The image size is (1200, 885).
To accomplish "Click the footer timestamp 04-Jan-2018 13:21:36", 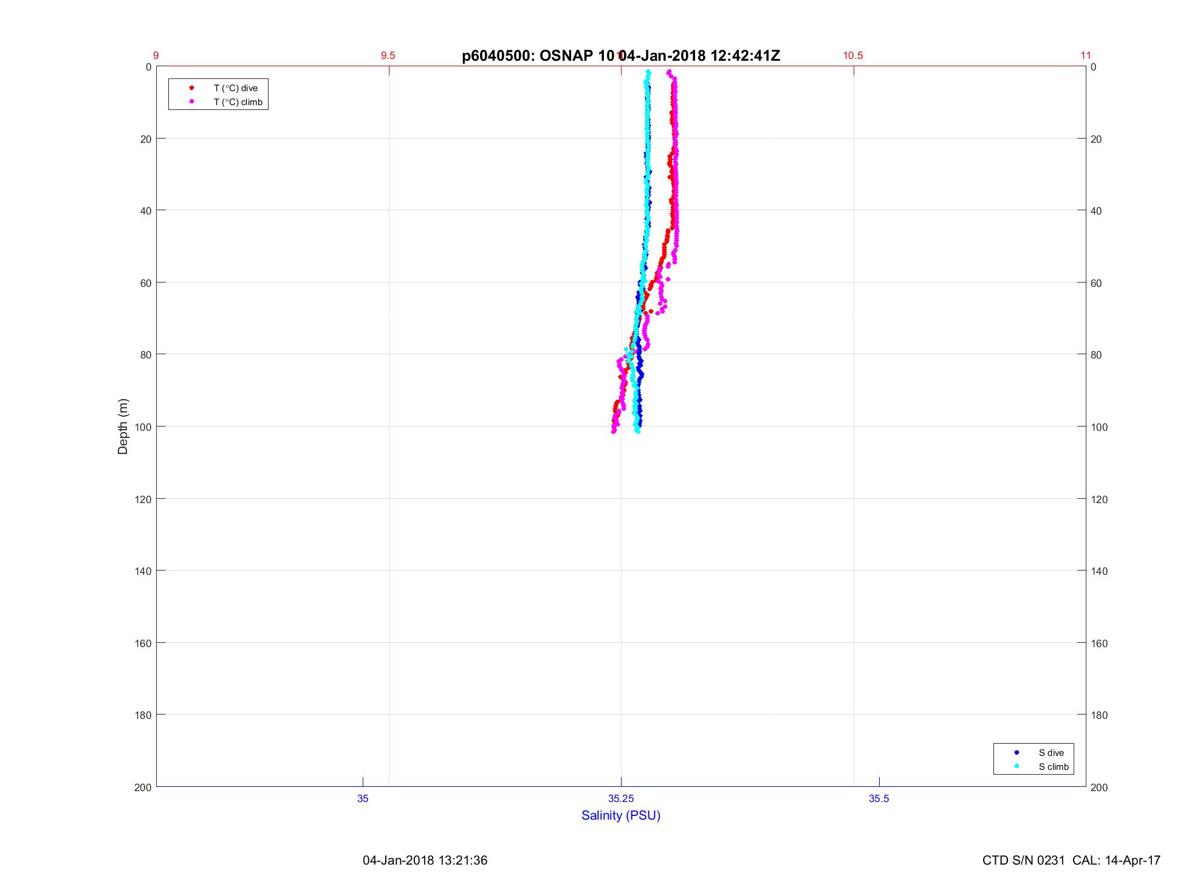I will 425,860.
